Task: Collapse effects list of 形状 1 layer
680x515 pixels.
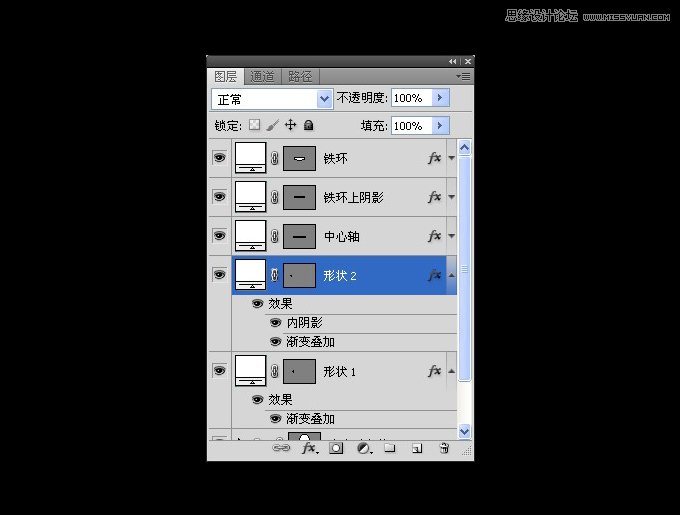Action: click(x=451, y=371)
